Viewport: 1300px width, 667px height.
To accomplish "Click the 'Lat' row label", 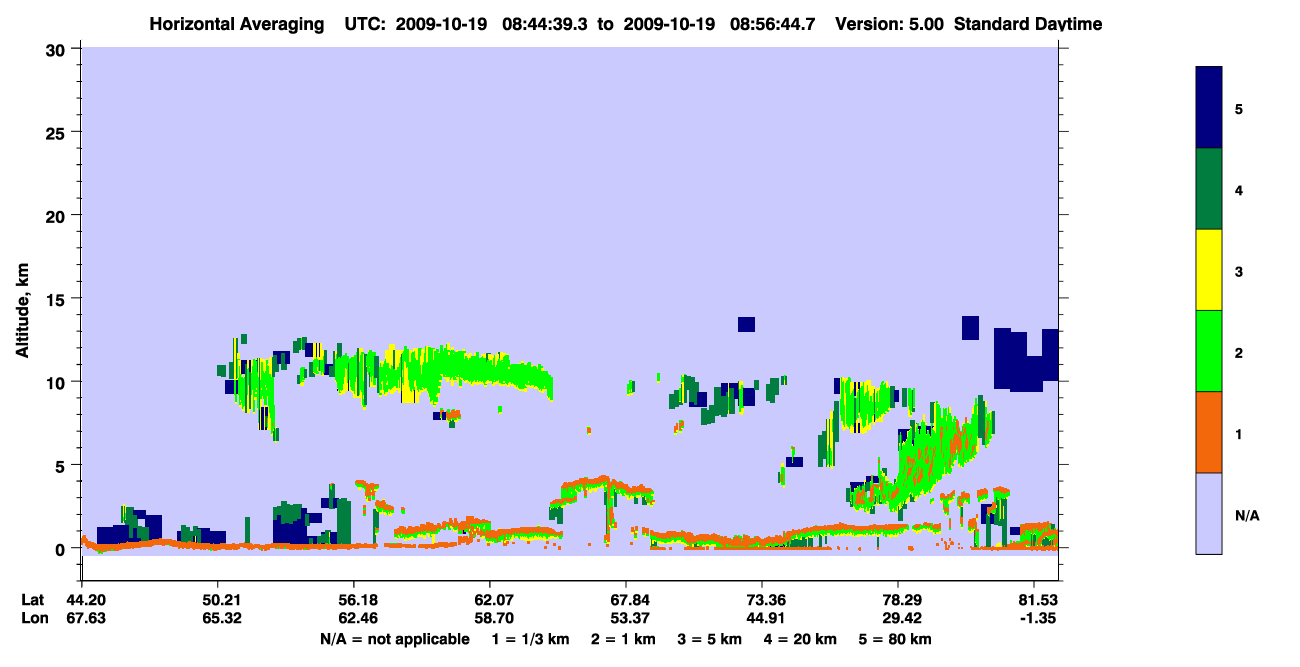I will 31,600.
